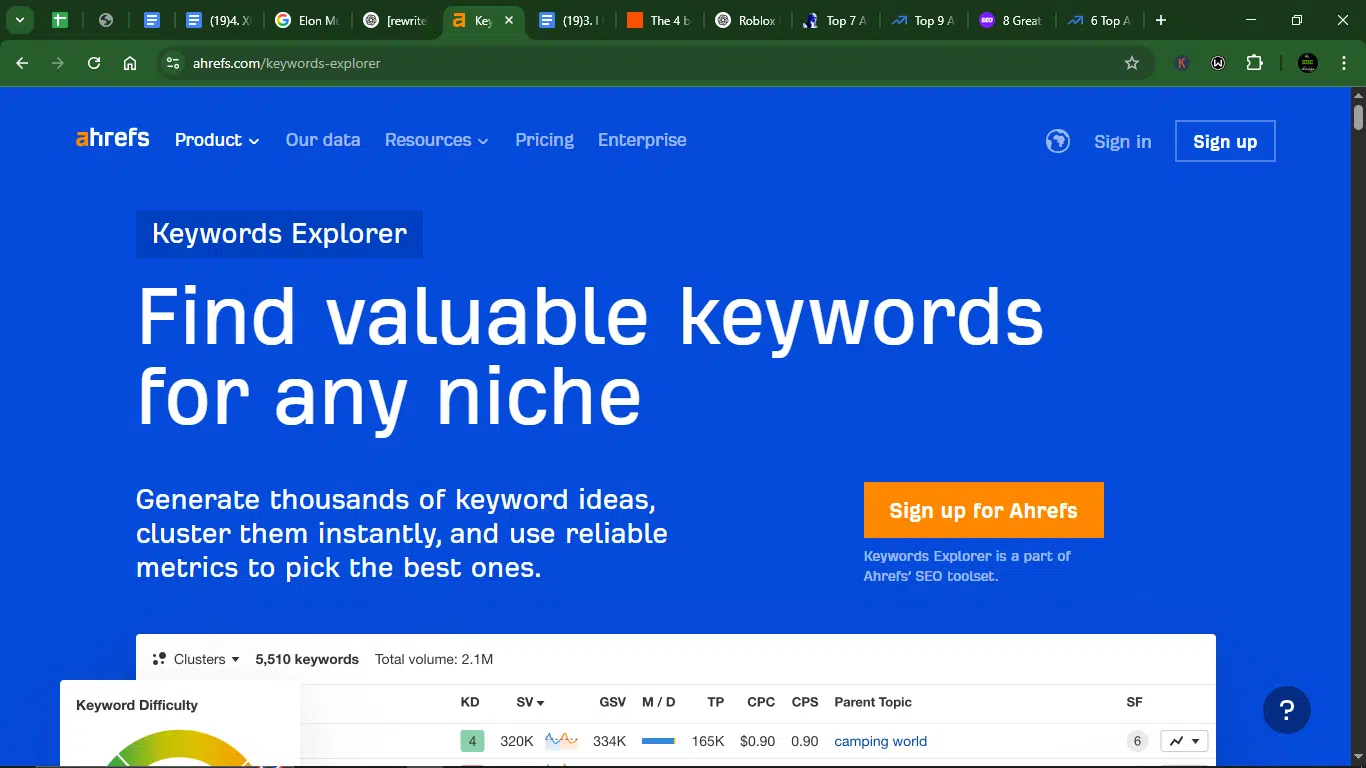This screenshot has height=768, width=1366.
Task: Switch to the '(19)3.' Docs tab
Action: [570, 20]
